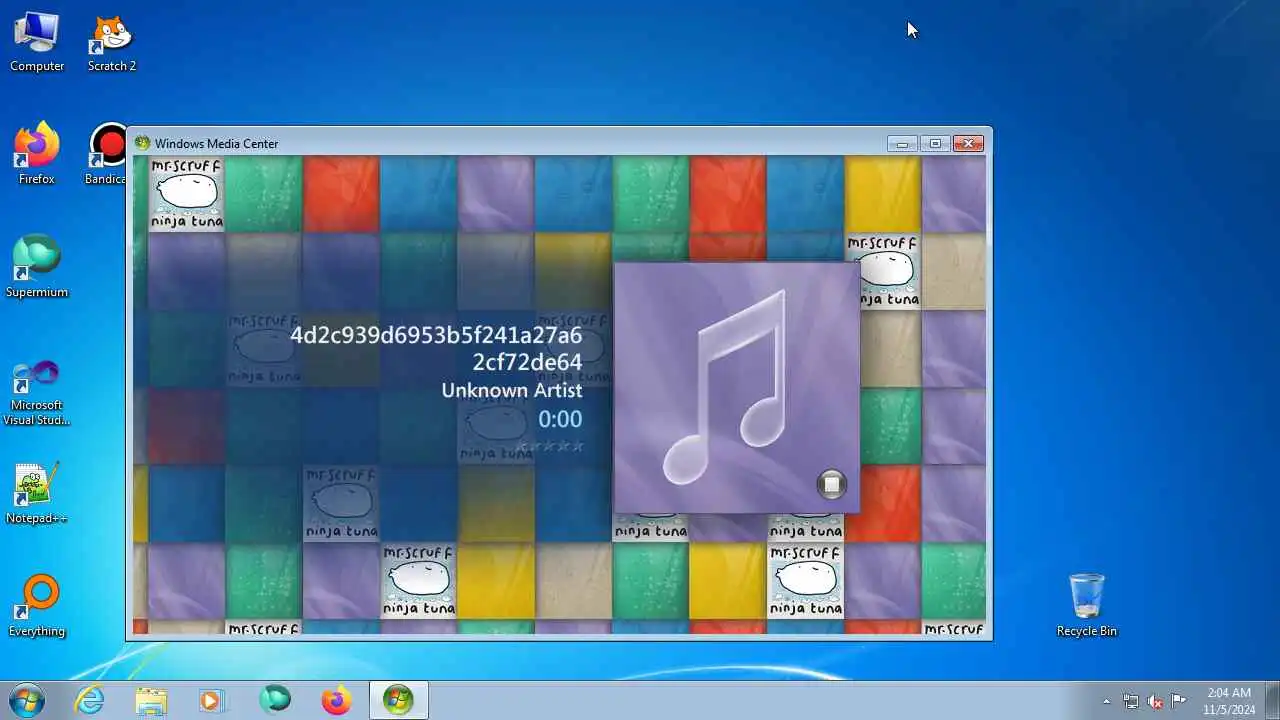Screen dimensions: 1280x720
Task: Maximize the Windows Media Center window
Action: [935, 144]
